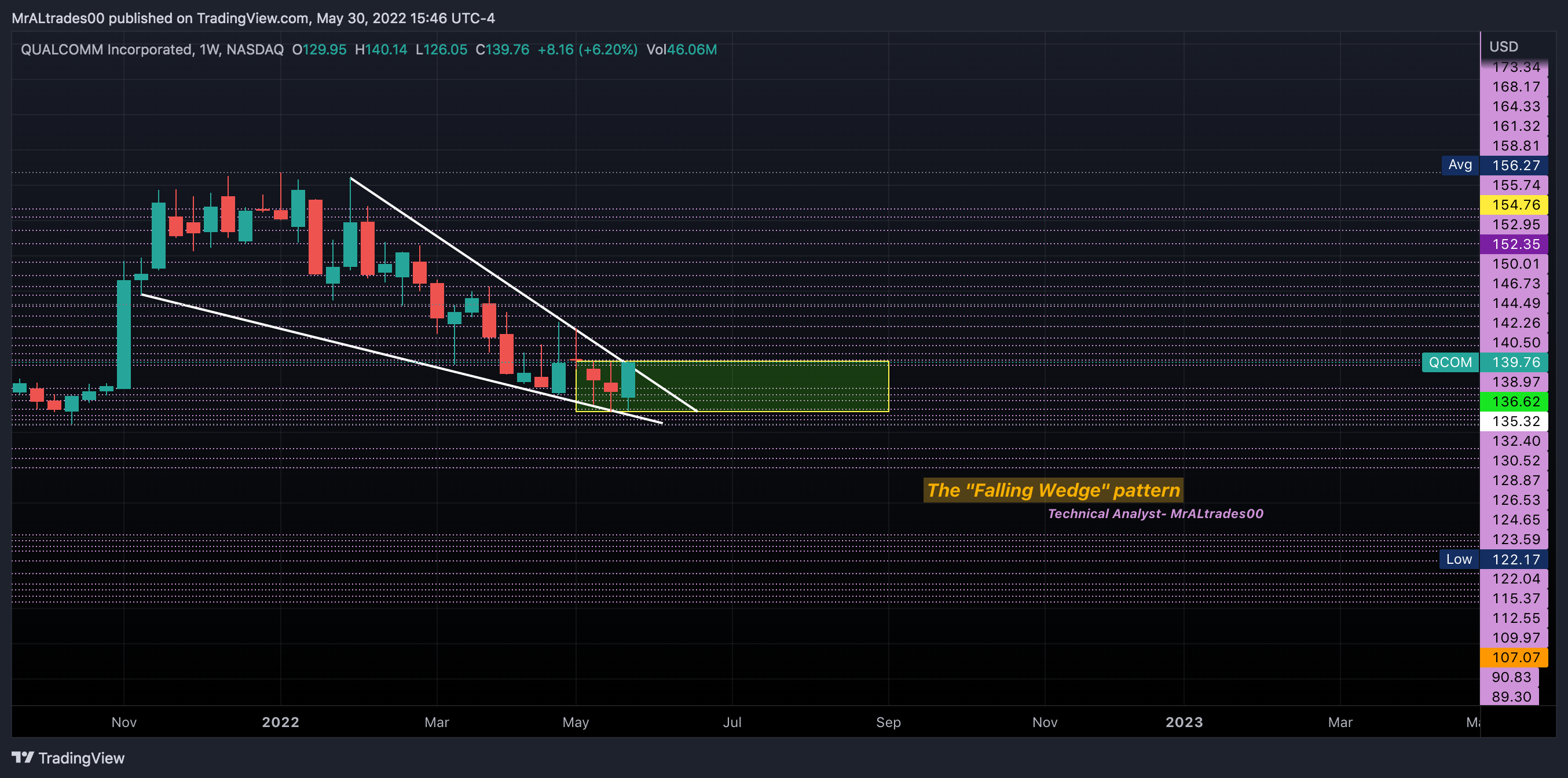1568x778 pixels.
Task: Click the H140.14 high value
Action: pyautogui.click(x=381, y=49)
